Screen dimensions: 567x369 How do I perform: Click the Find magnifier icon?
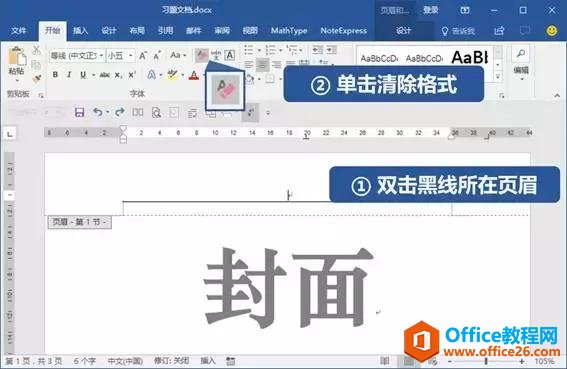click(521, 54)
